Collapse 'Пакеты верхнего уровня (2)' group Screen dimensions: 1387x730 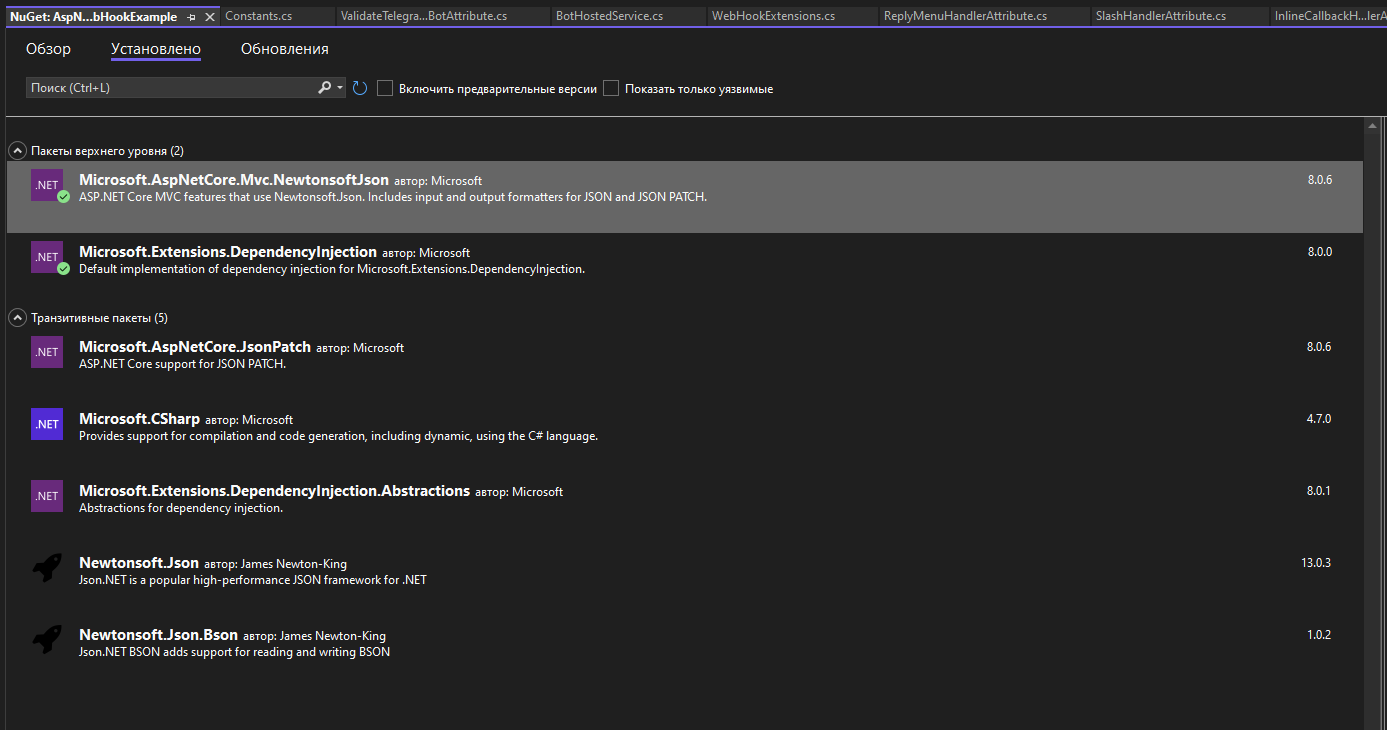click(17, 150)
